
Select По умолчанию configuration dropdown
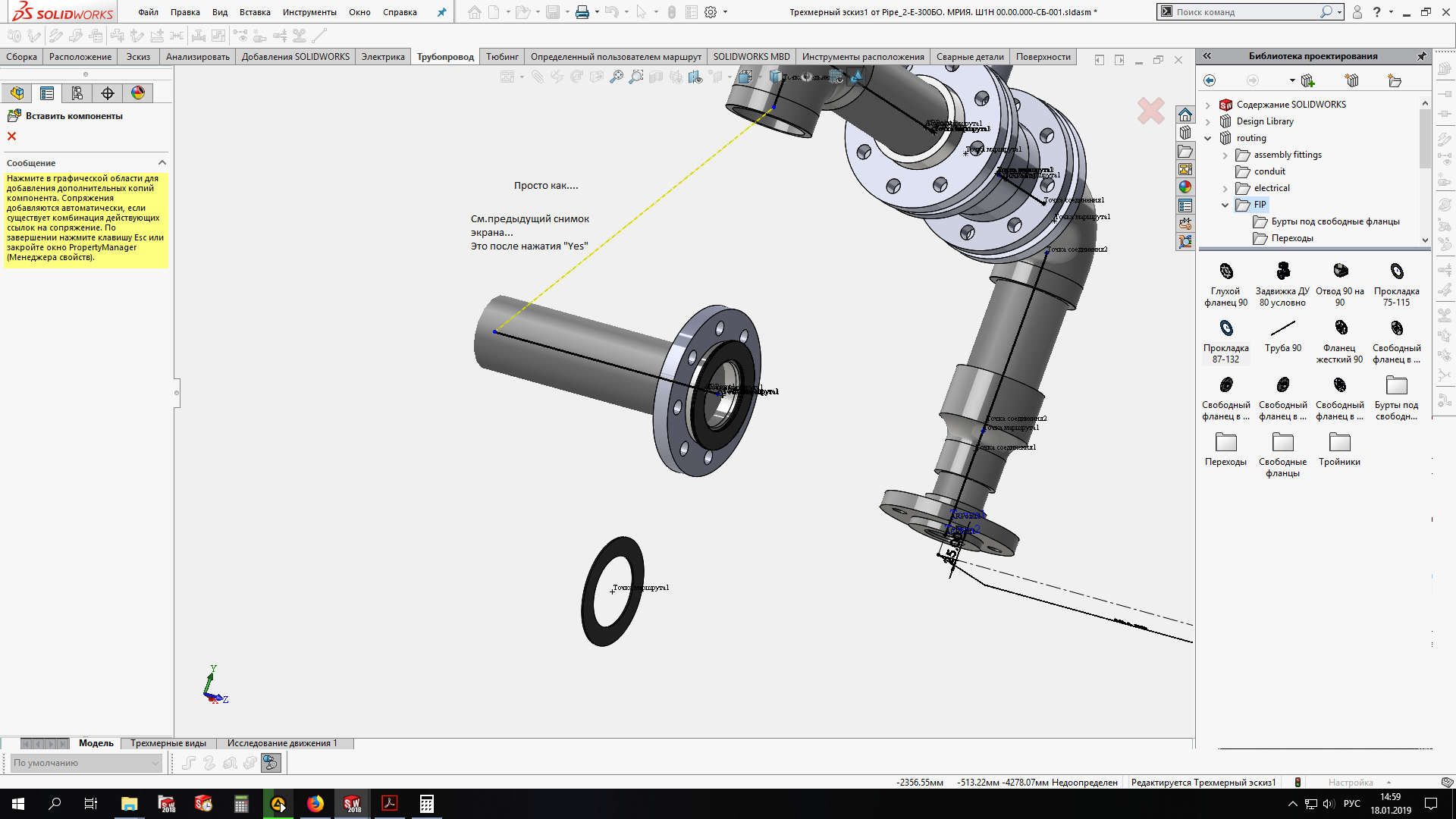86,762
